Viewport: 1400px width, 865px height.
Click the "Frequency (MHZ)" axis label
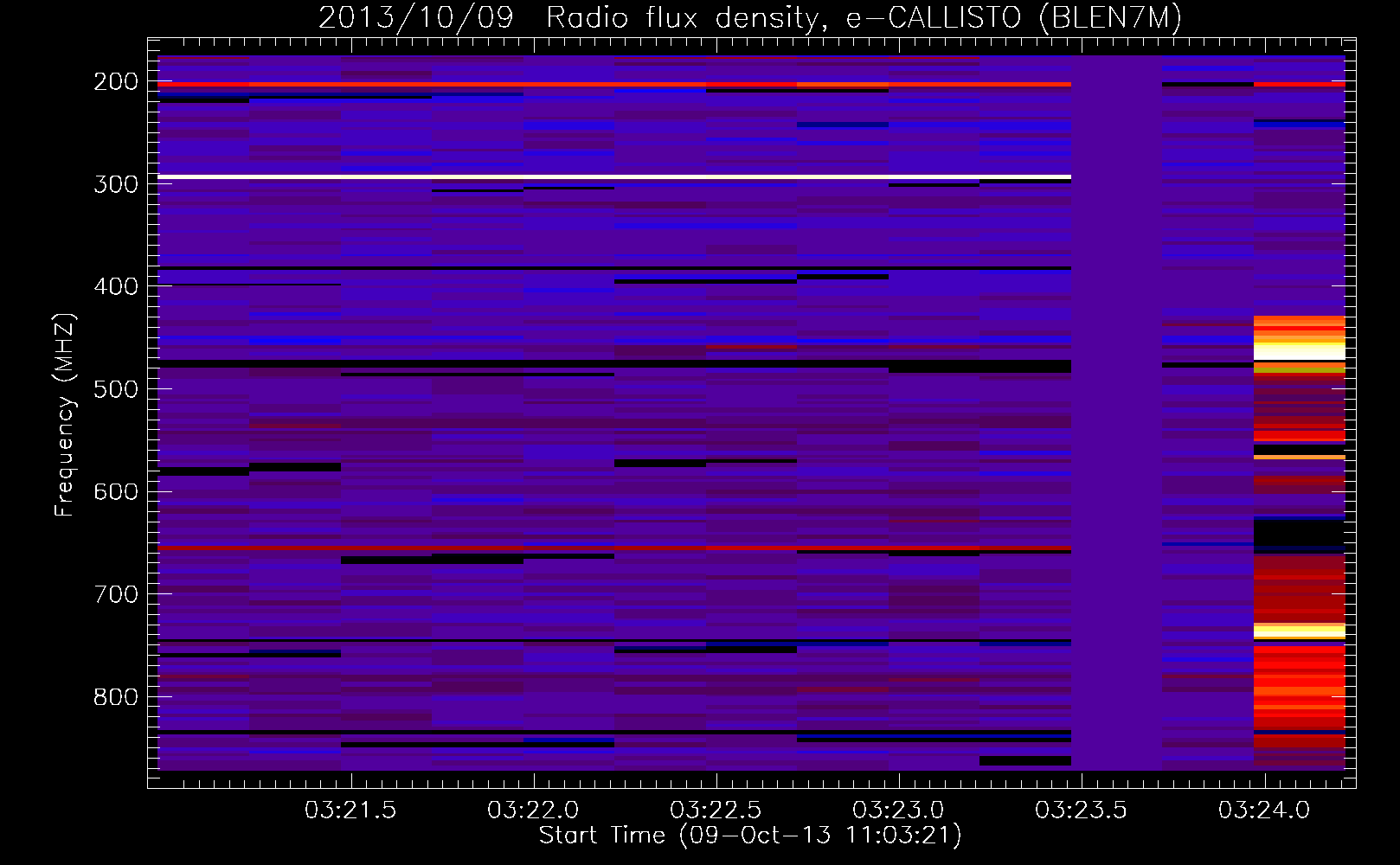click(64, 414)
